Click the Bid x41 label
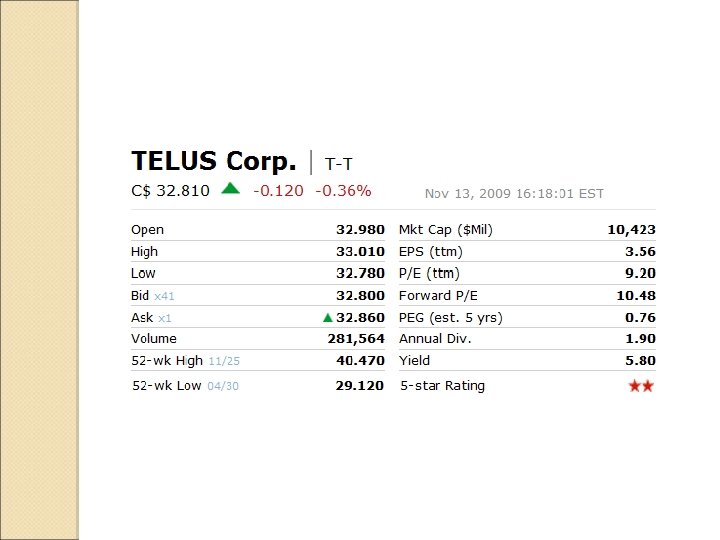 153,296
